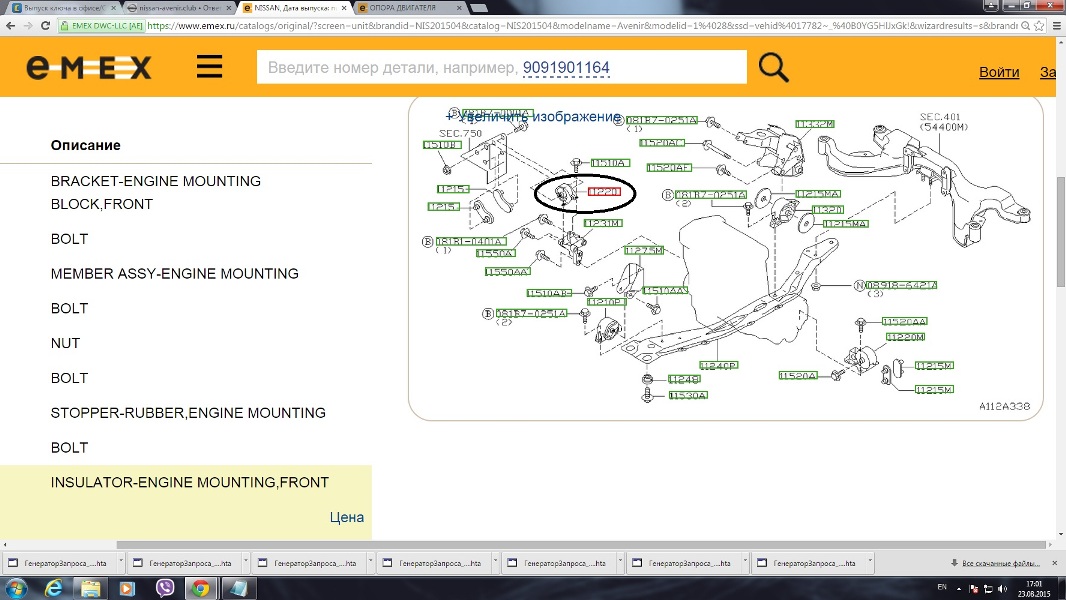Image resolution: width=1066 pixels, height=600 pixels.
Task: Click part label 11240P on the diagram
Action: coord(718,365)
